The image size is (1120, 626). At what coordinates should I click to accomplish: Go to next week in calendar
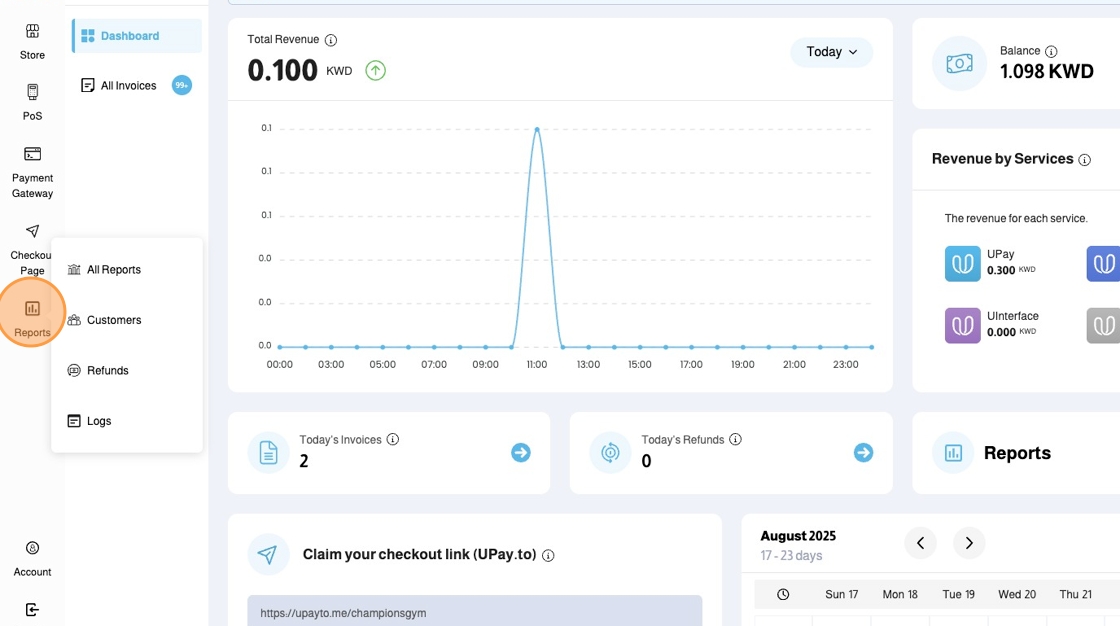tap(969, 543)
